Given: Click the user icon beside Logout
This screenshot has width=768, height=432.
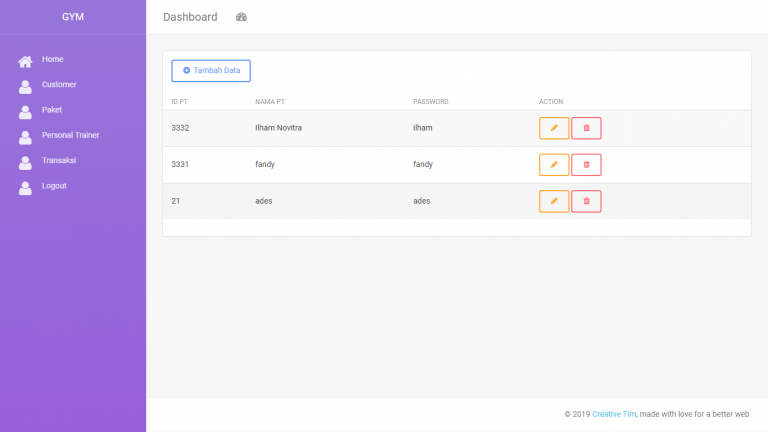Looking at the screenshot, I should tap(26, 187).
